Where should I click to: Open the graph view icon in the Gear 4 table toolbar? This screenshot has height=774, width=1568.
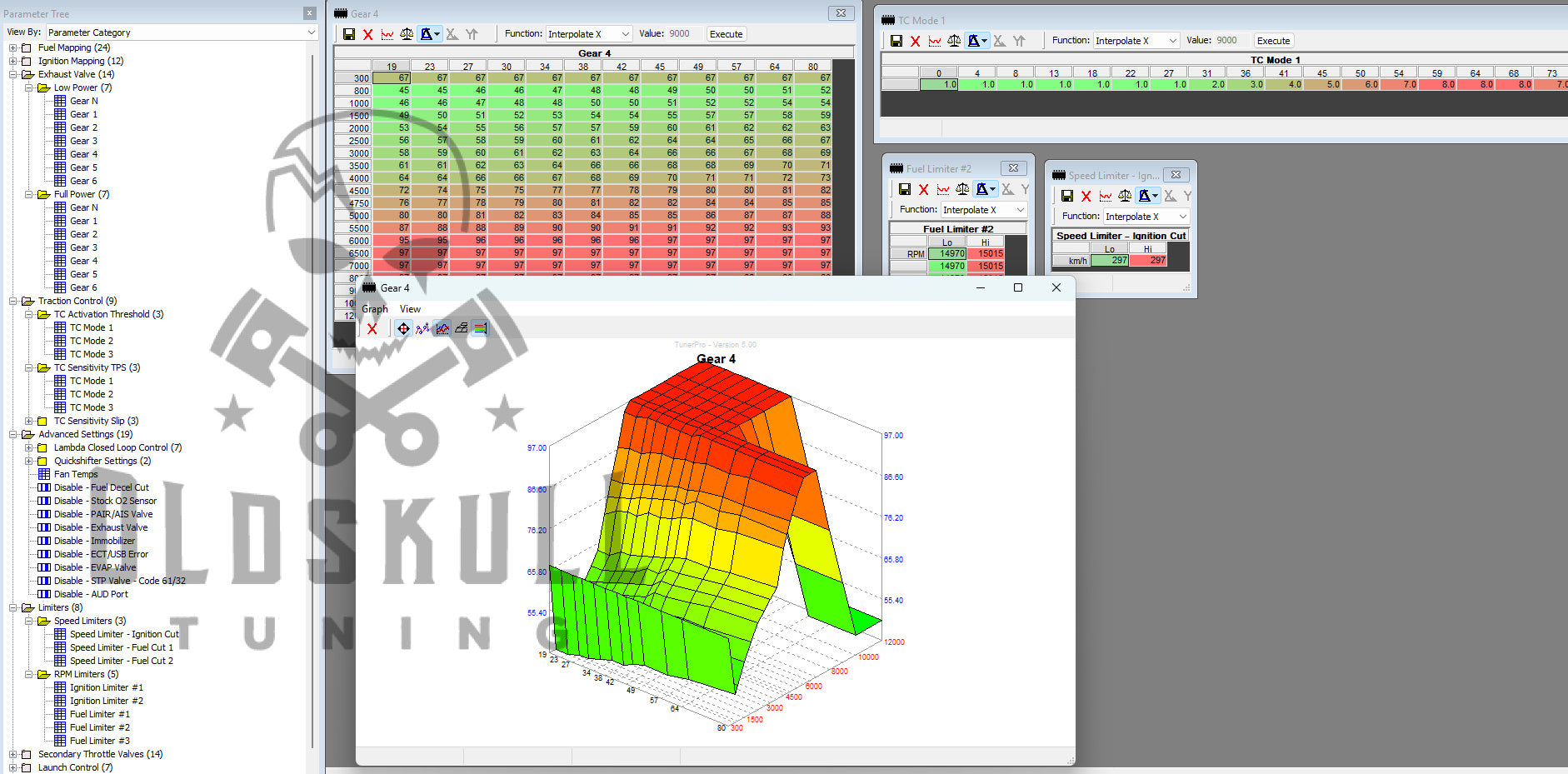click(387, 34)
